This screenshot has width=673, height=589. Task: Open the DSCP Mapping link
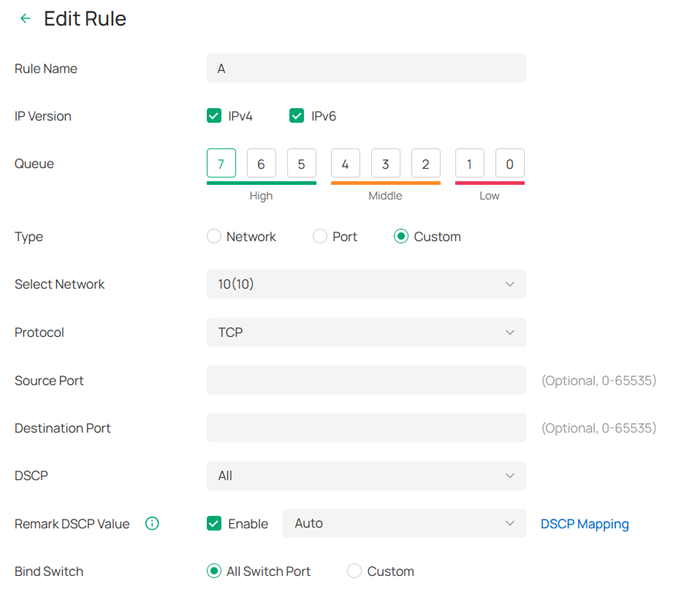(x=584, y=524)
